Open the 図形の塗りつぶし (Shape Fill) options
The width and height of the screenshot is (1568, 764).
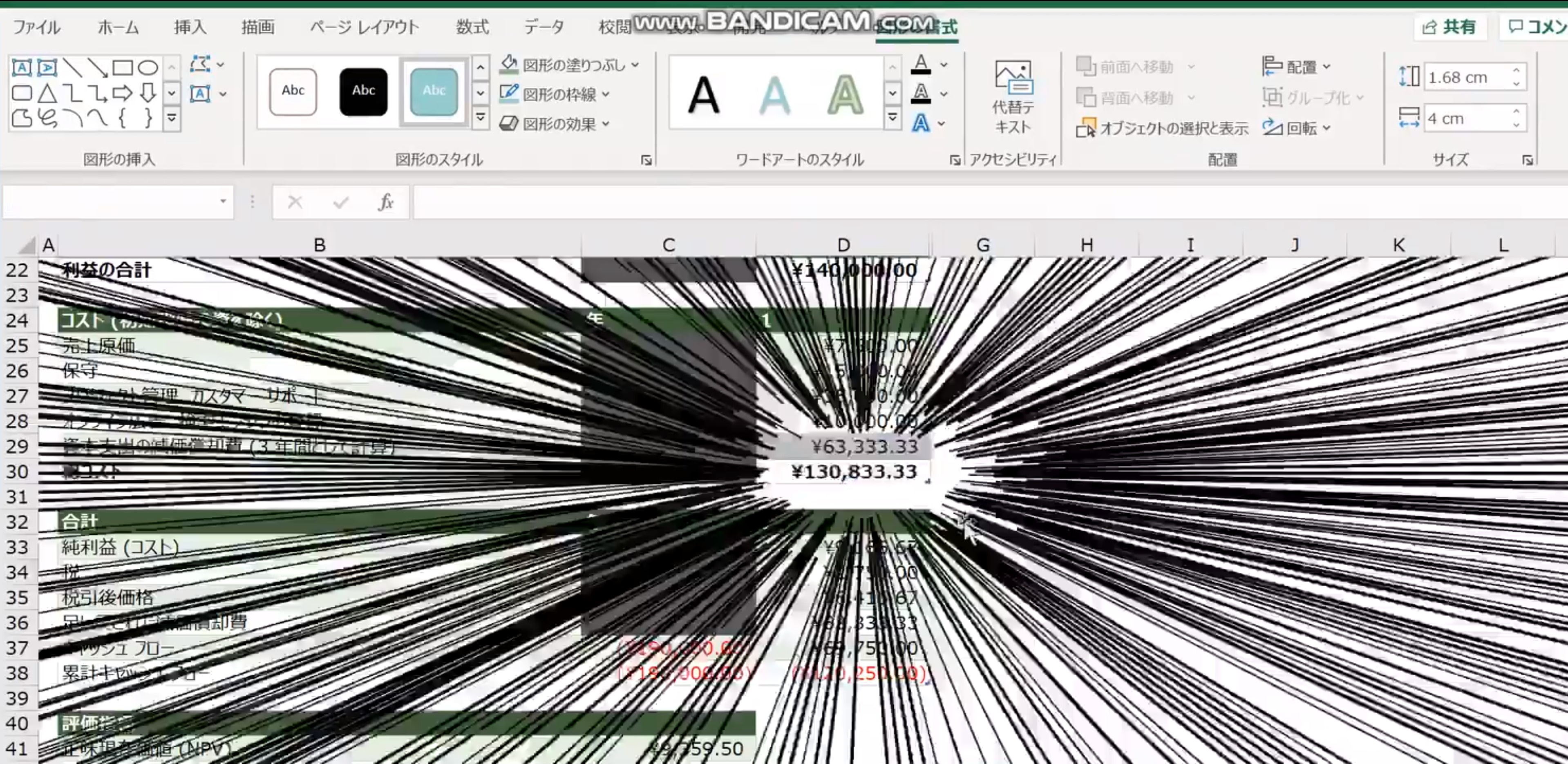(566, 64)
